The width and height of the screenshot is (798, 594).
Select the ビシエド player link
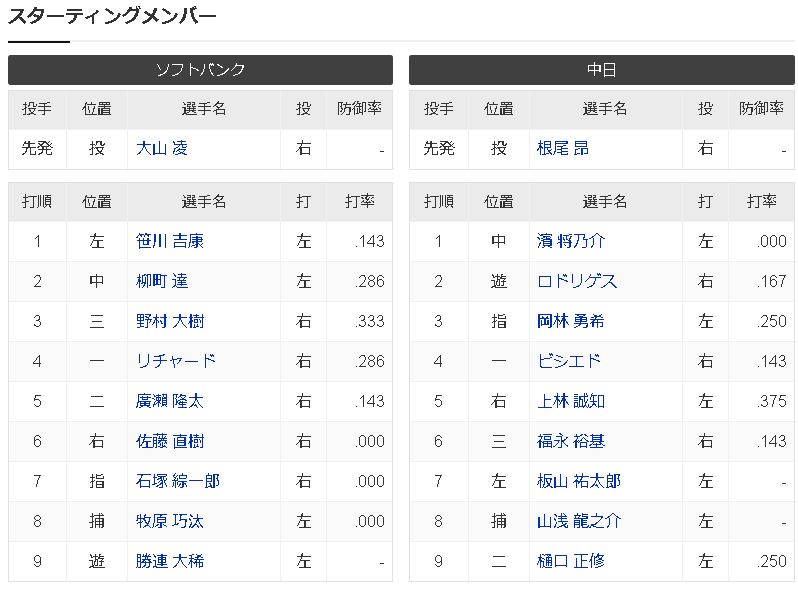tap(569, 361)
